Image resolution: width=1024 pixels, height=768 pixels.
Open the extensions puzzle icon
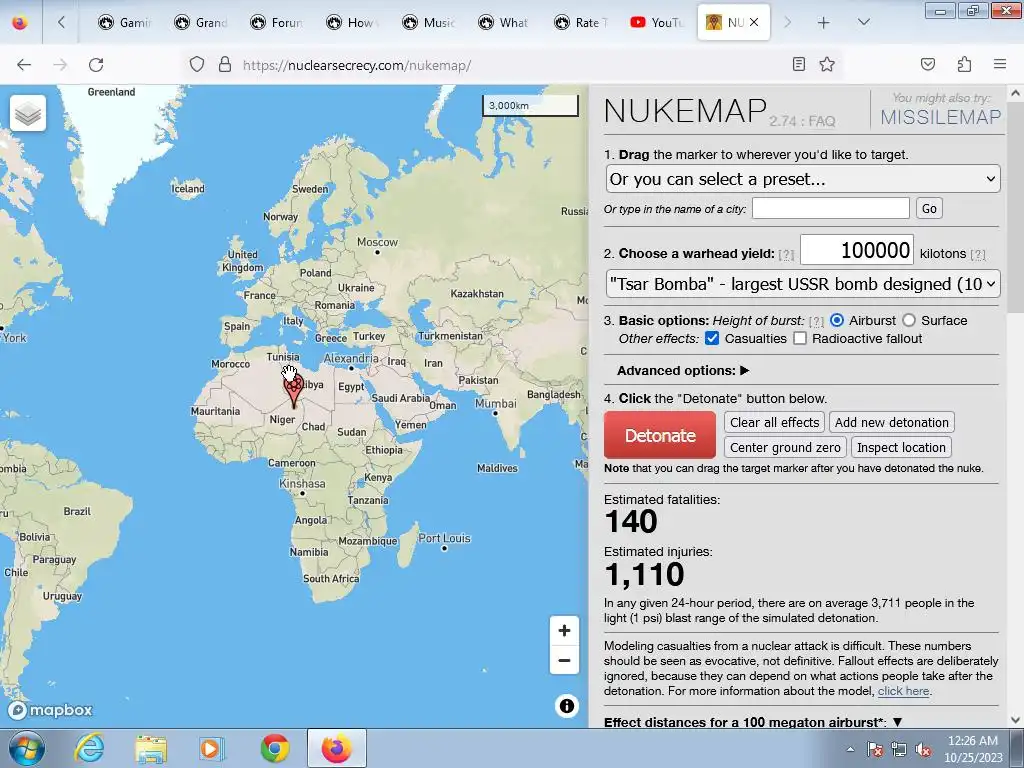(964, 64)
